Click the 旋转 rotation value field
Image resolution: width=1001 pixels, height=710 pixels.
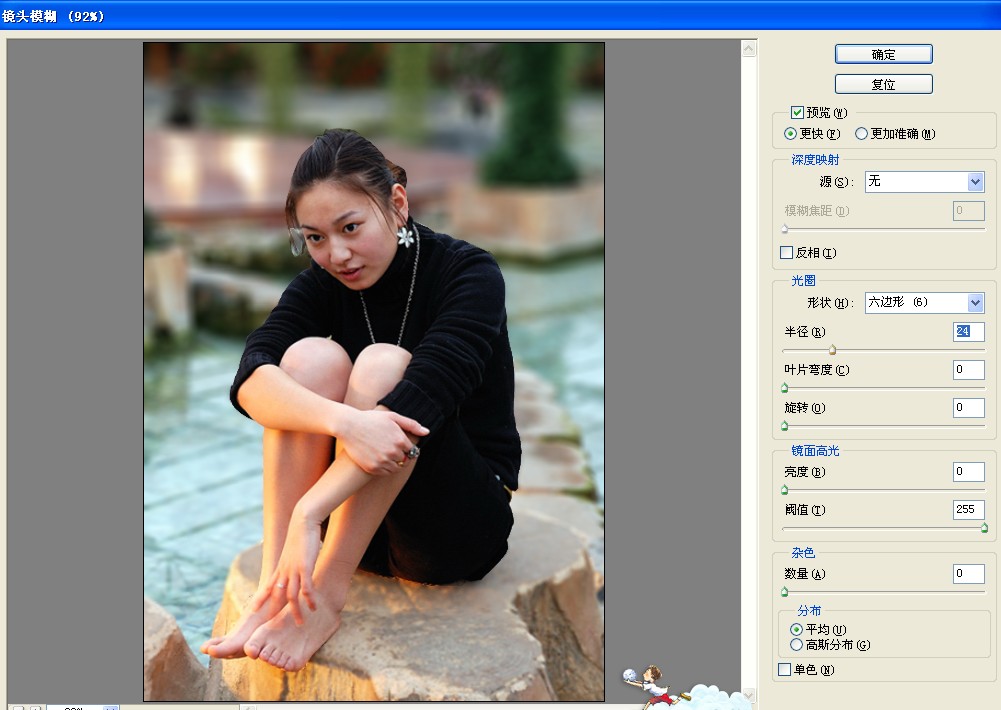(968, 407)
